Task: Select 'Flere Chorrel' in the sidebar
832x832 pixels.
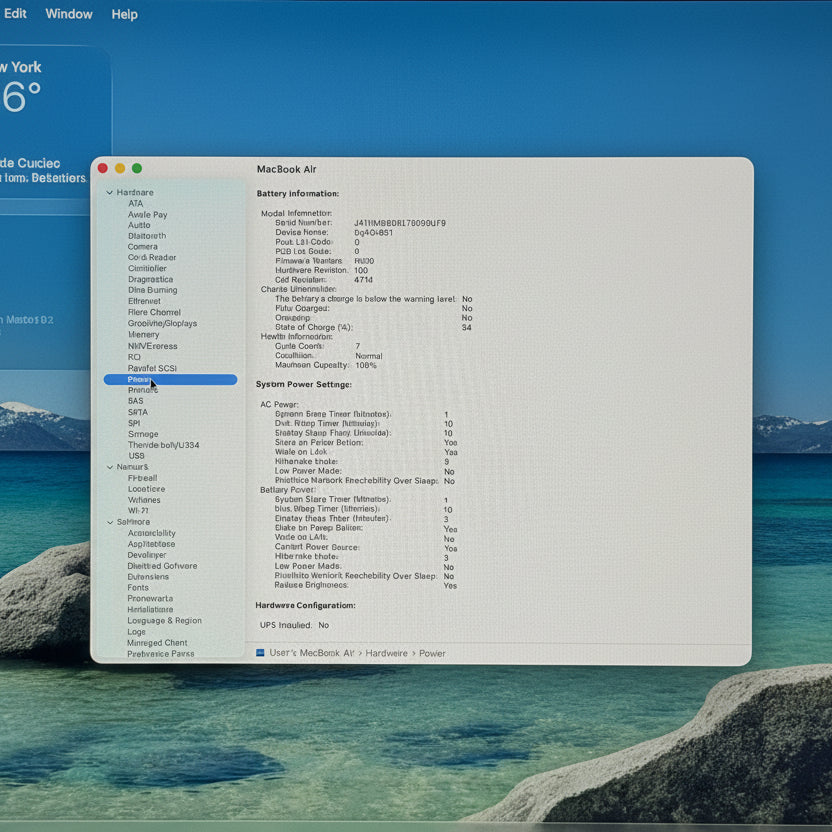Action: click(x=154, y=312)
